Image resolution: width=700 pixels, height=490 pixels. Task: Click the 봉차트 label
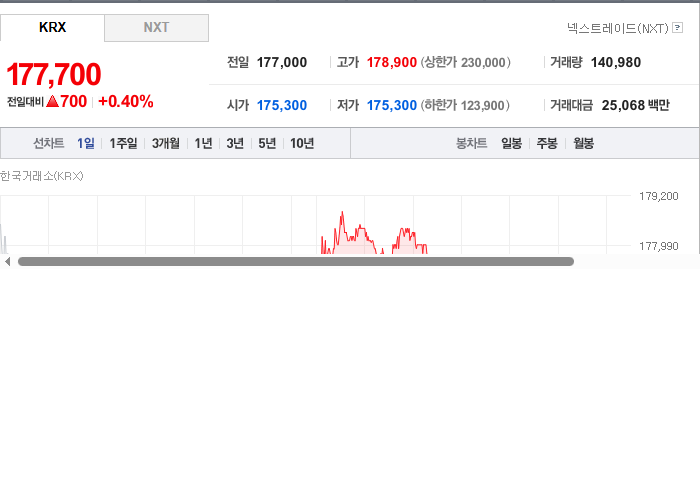tap(471, 143)
